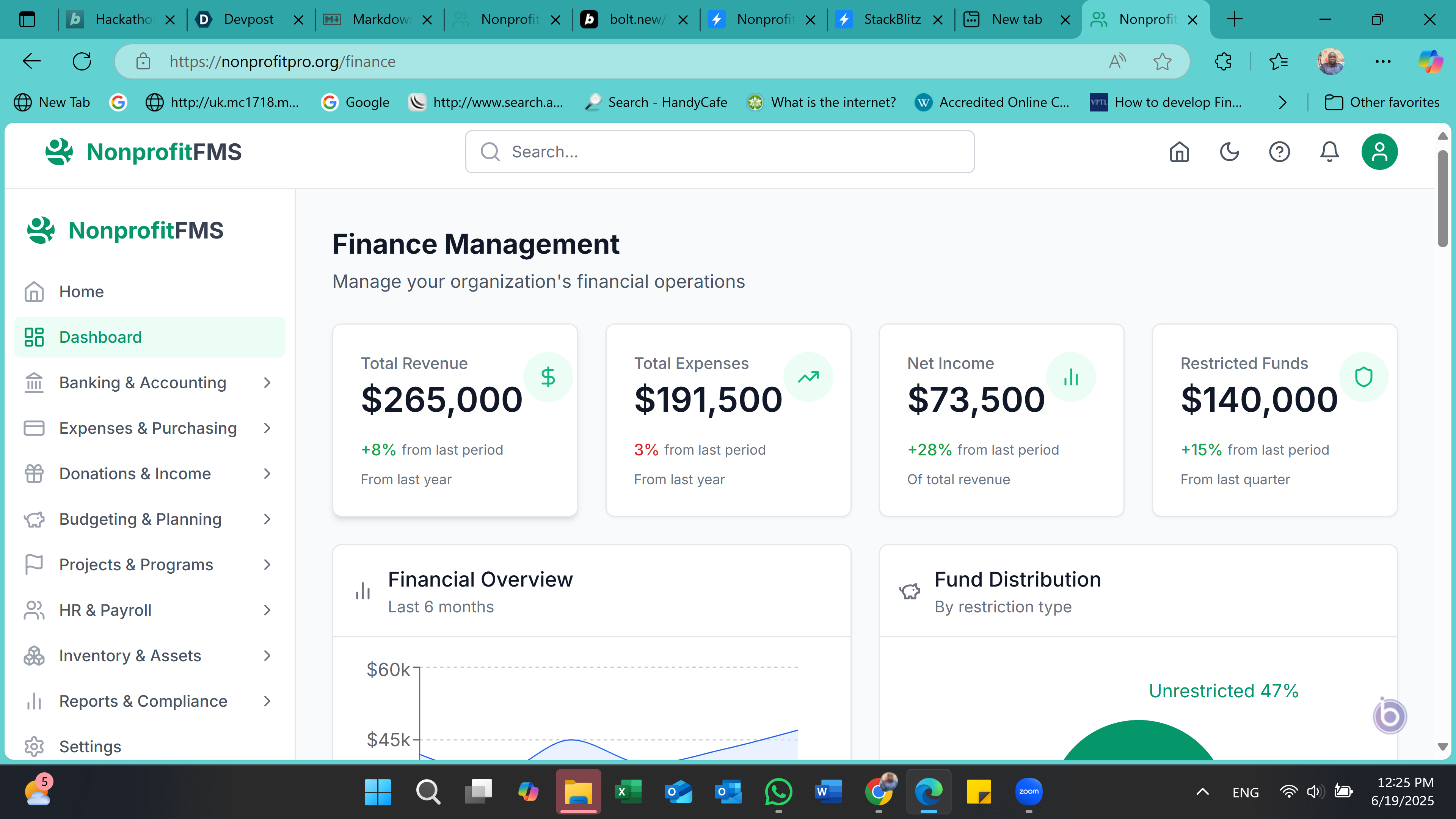This screenshot has width=1456, height=819.
Task: Click the bar chart icon beside Financial Overview
Action: pyautogui.click(x=363, y=592)
